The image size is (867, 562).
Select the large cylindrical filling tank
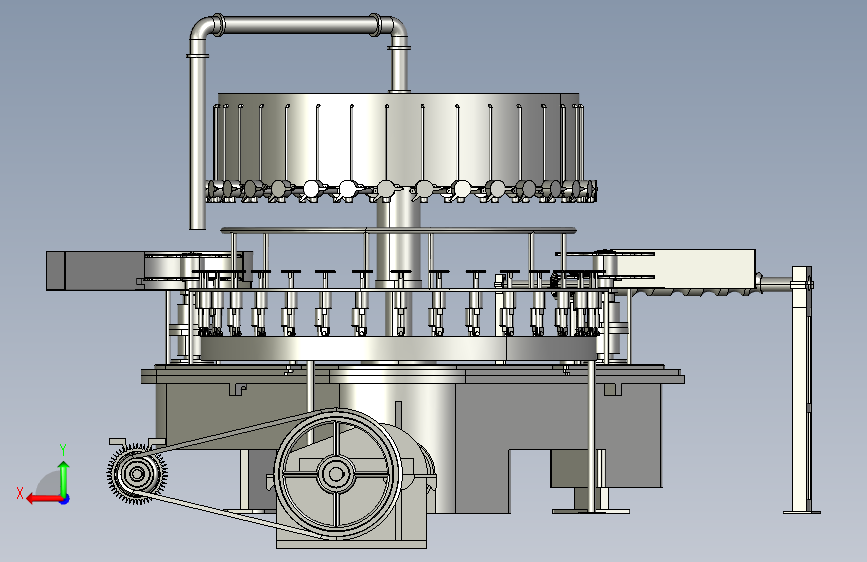(x=398, y=140)
